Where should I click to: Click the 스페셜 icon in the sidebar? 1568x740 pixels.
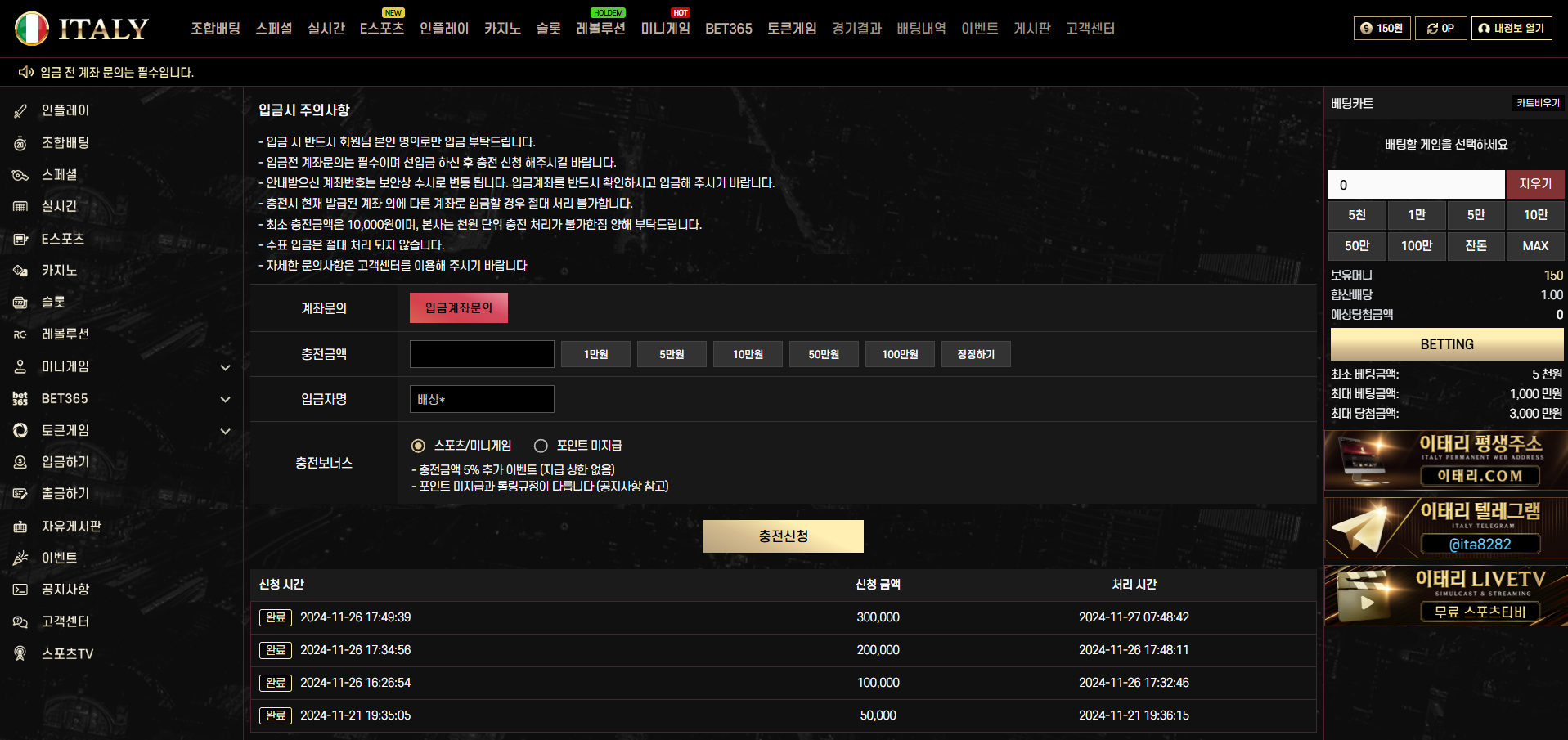pyautogui.click(x=20, y=175)
